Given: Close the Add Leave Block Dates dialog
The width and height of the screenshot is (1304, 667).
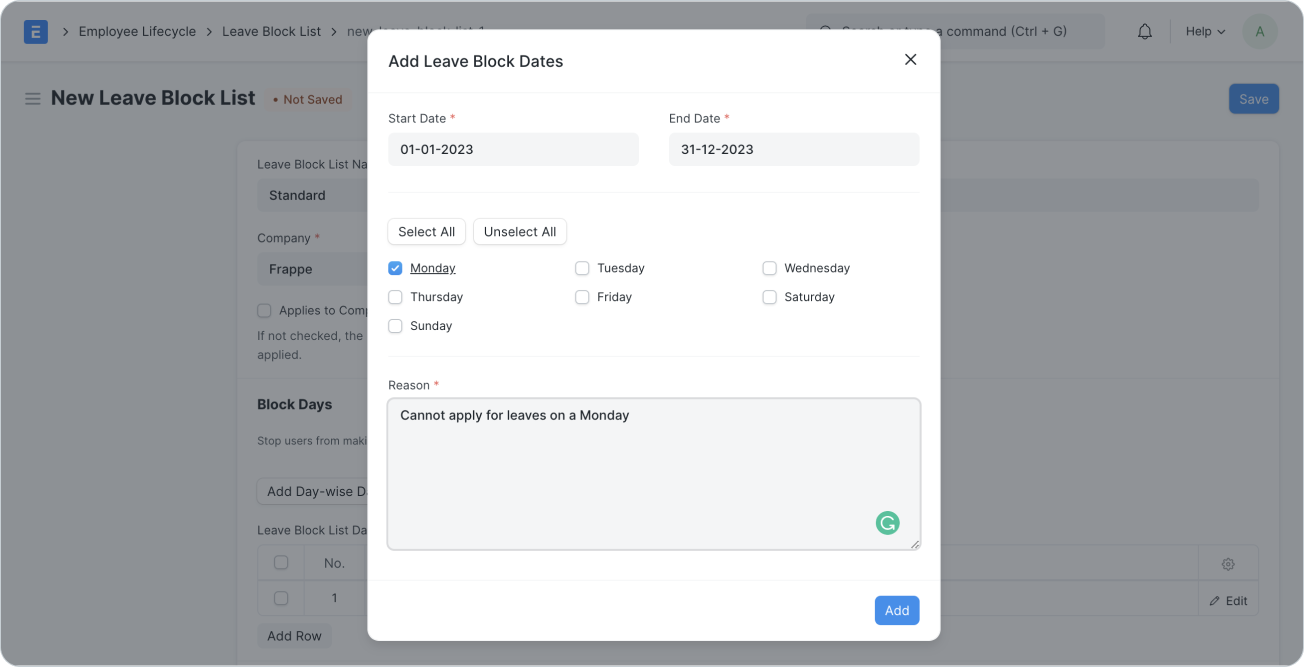Looking at the screenshot, I should pos(910,60).
